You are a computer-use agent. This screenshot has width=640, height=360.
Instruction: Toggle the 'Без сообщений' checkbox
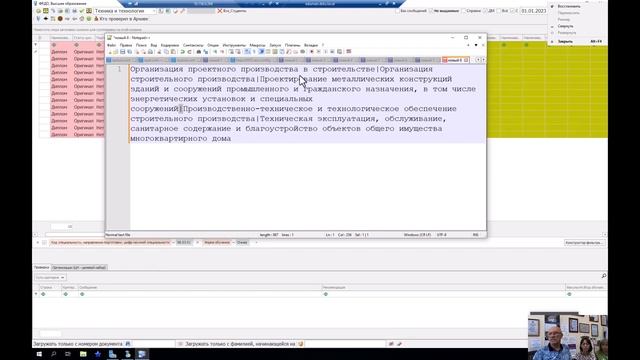pos(397,11)
